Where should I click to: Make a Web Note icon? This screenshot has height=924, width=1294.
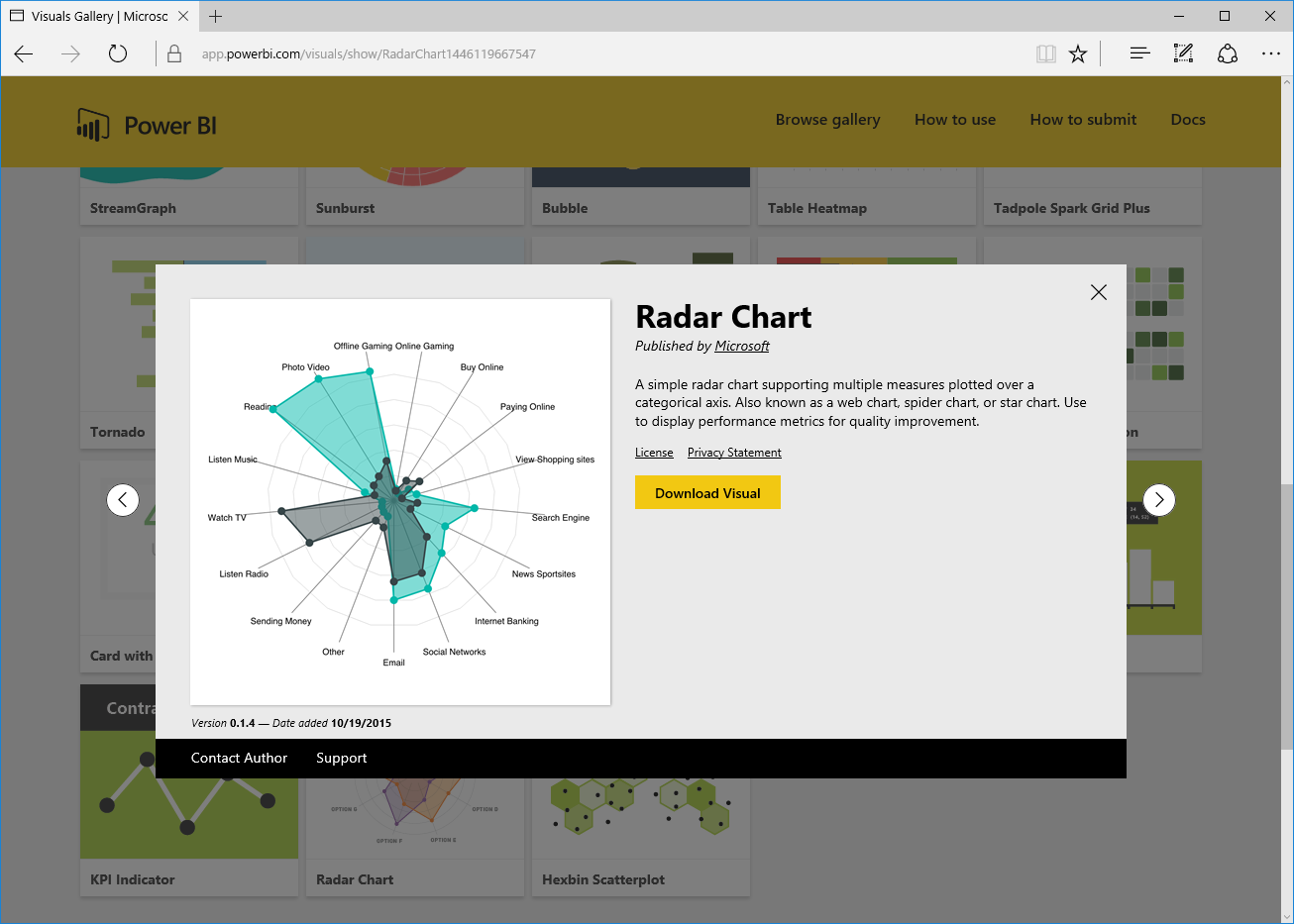1183,53
